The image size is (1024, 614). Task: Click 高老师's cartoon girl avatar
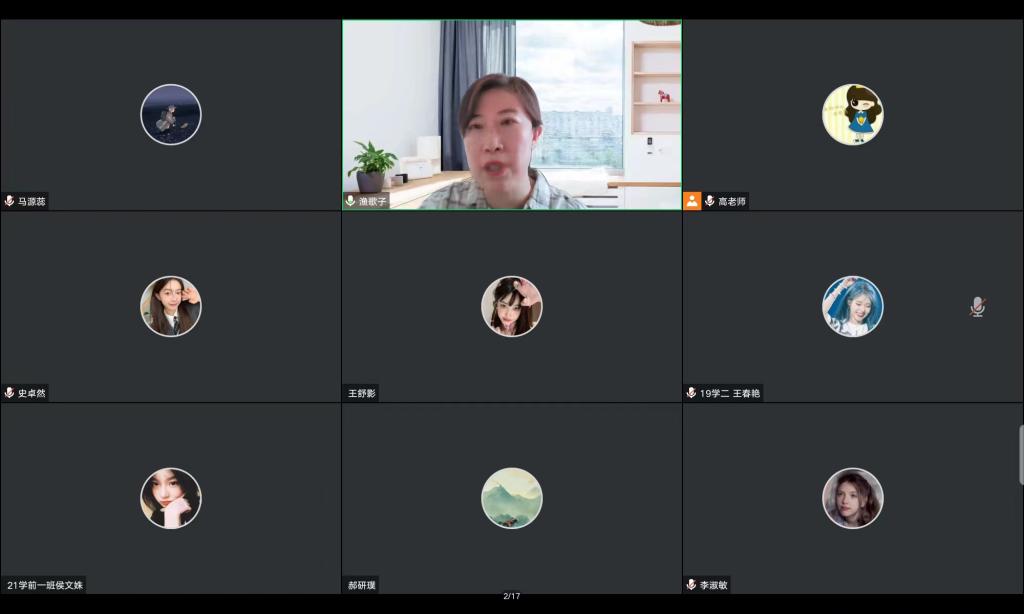tap(852, 114)
